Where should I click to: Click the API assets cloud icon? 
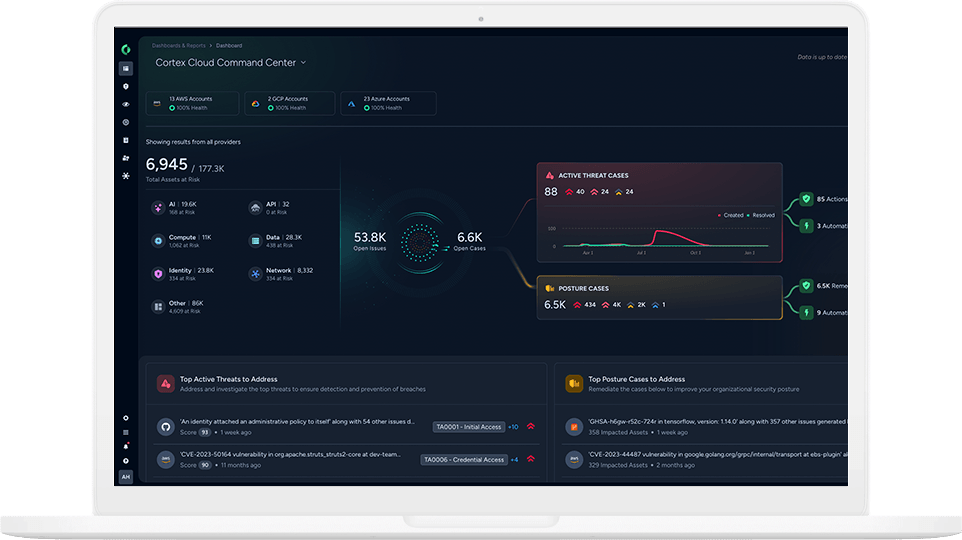[255, 208]
